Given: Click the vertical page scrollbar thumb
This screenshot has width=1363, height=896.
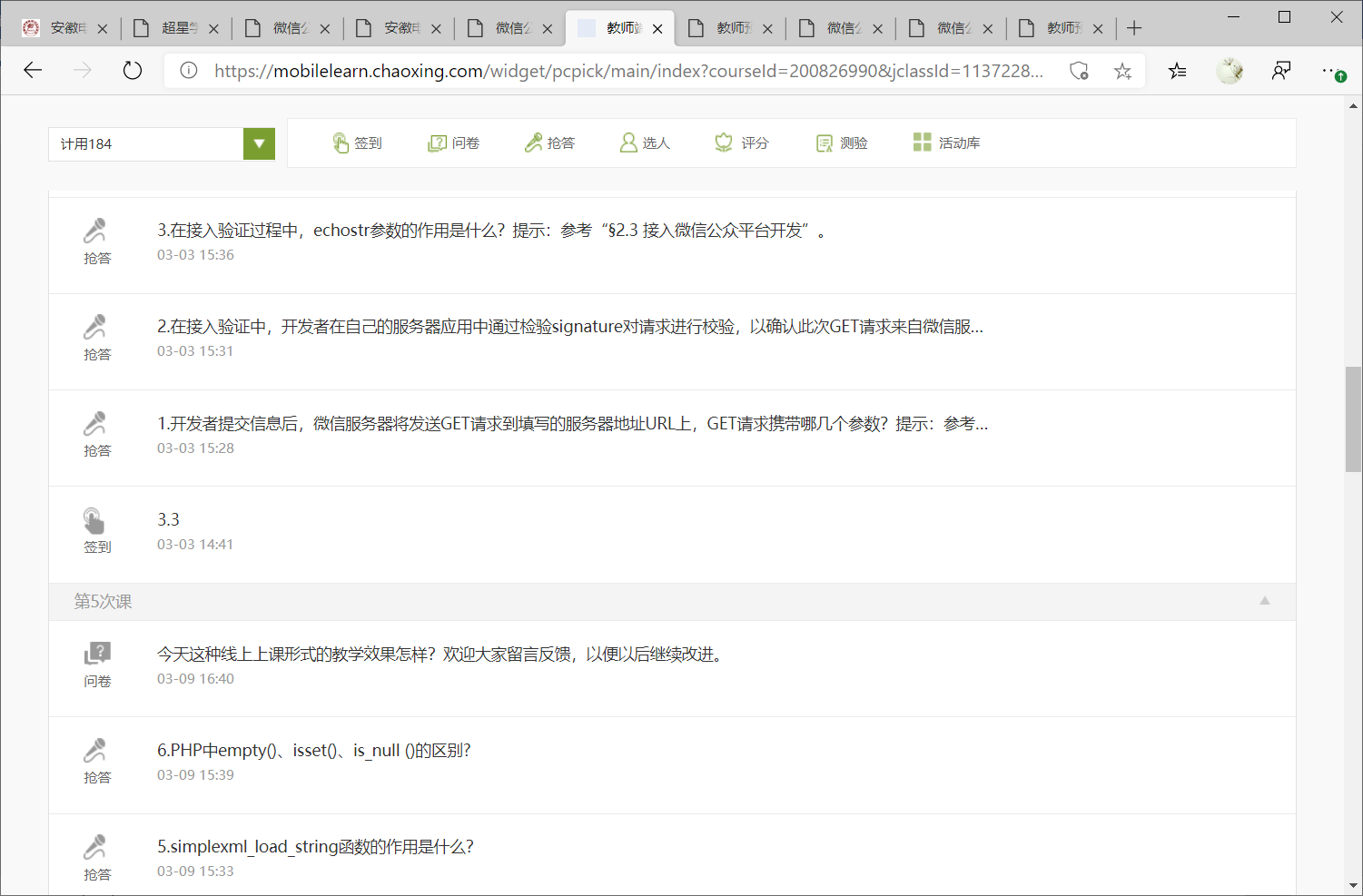Looking at the screenshot, I should pyautogui.click(x=1353, y=418).
